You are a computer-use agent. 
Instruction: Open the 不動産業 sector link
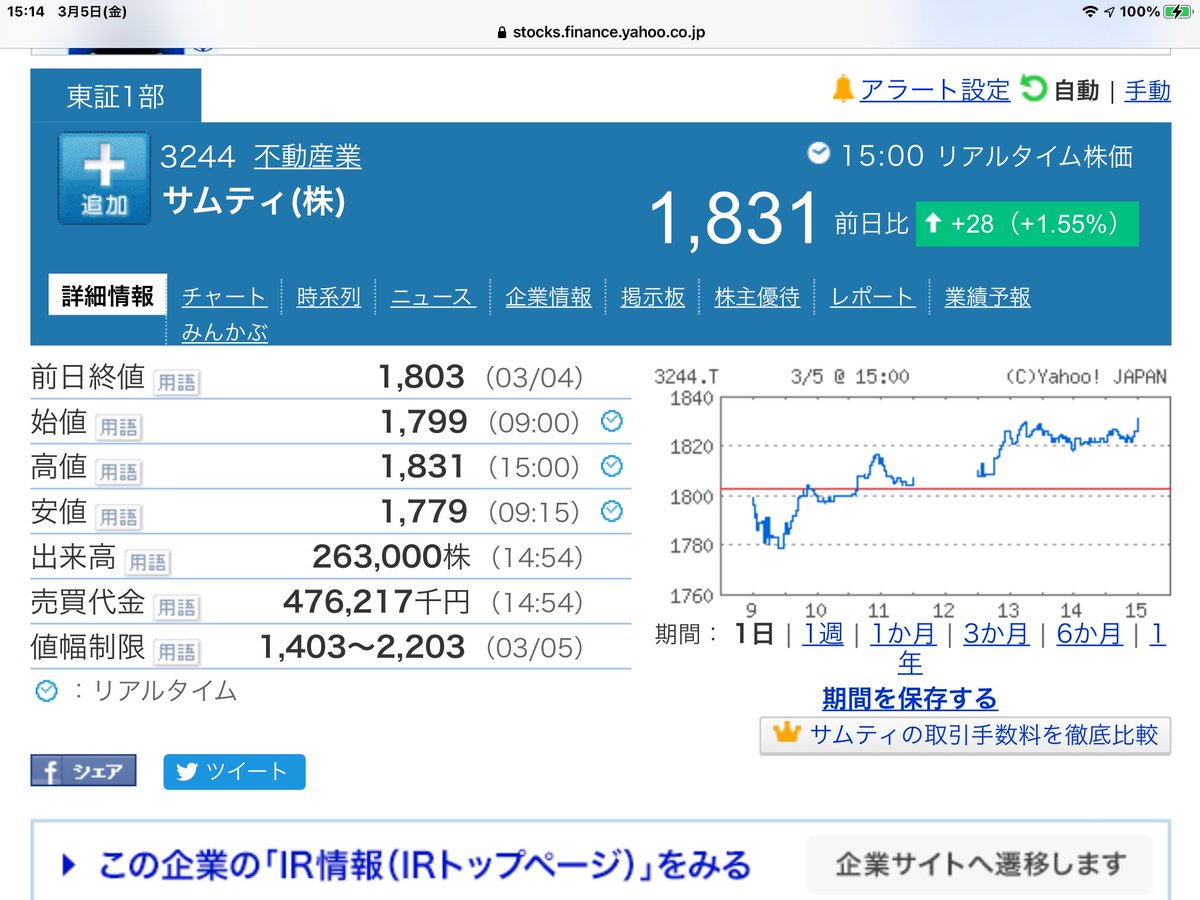pos(307,156)
